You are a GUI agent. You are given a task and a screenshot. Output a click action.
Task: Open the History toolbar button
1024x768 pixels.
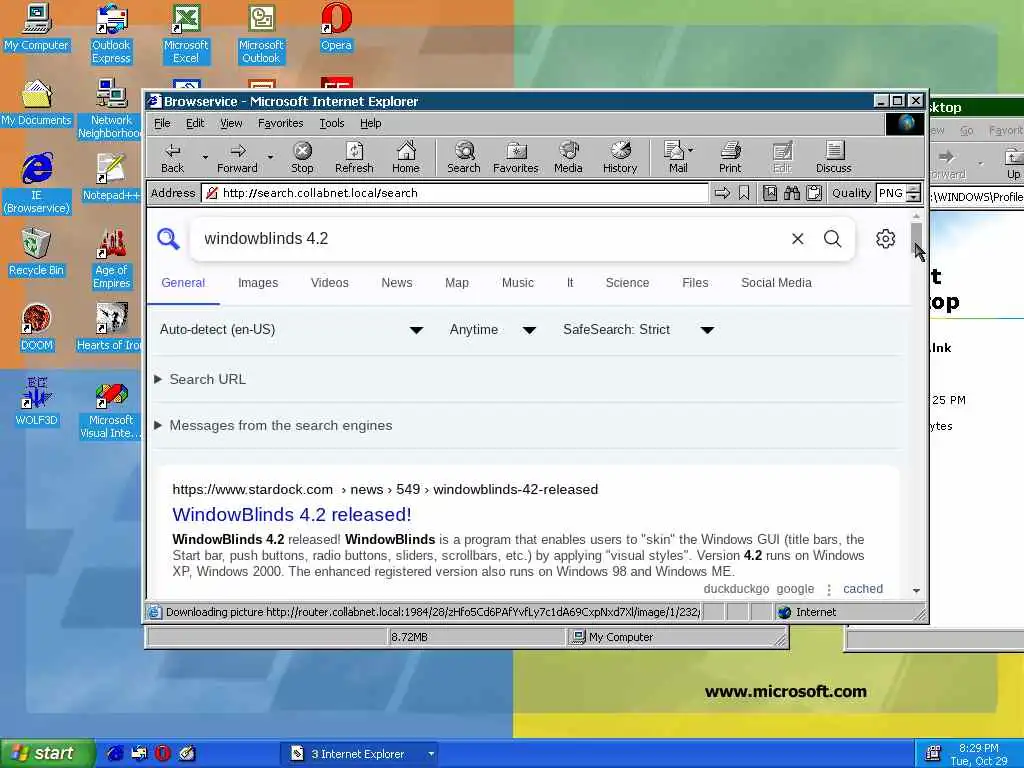[620, 157]
